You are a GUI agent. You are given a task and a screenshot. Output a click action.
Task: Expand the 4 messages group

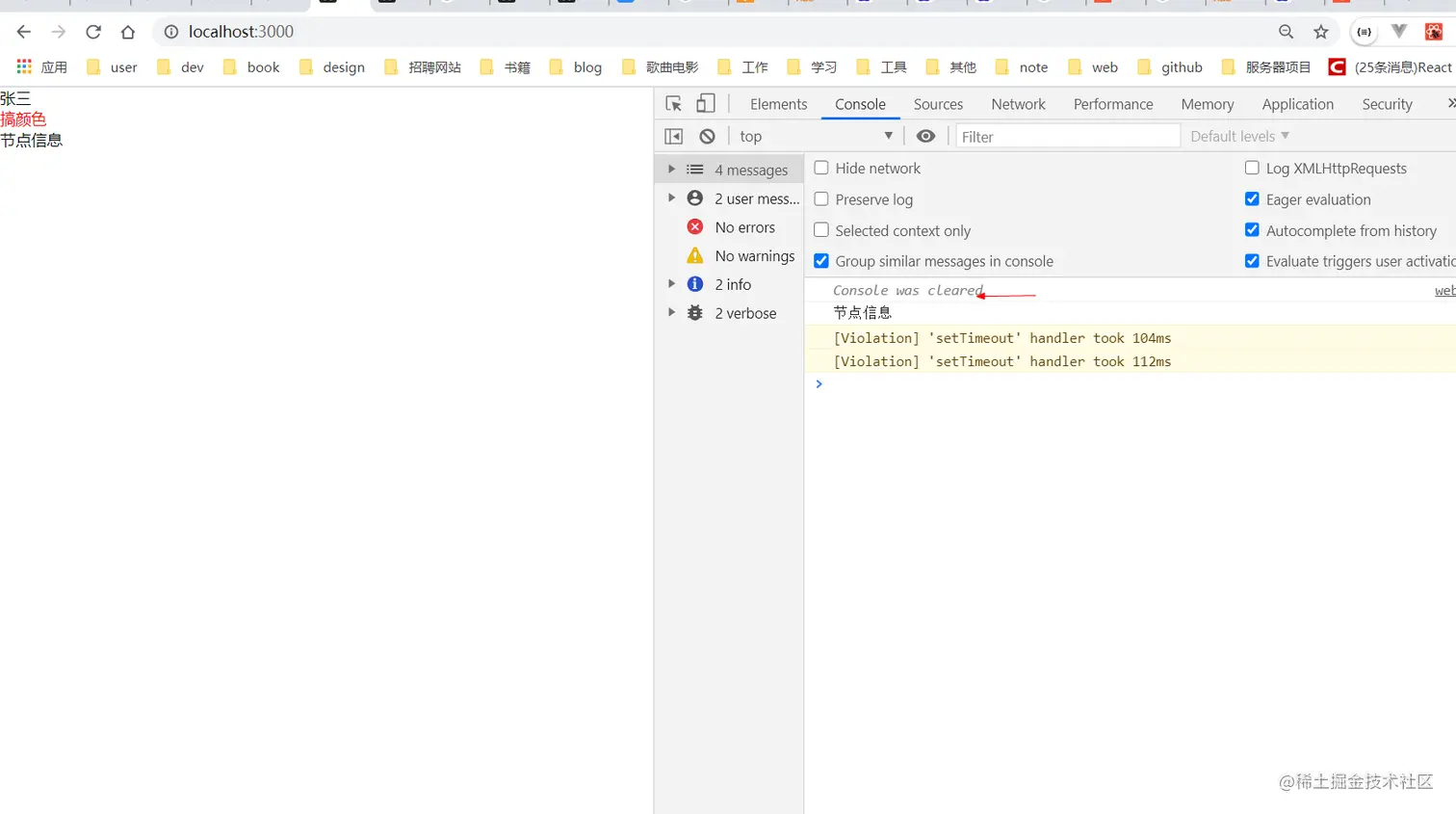pyautogui.click(x=671, y=170)
